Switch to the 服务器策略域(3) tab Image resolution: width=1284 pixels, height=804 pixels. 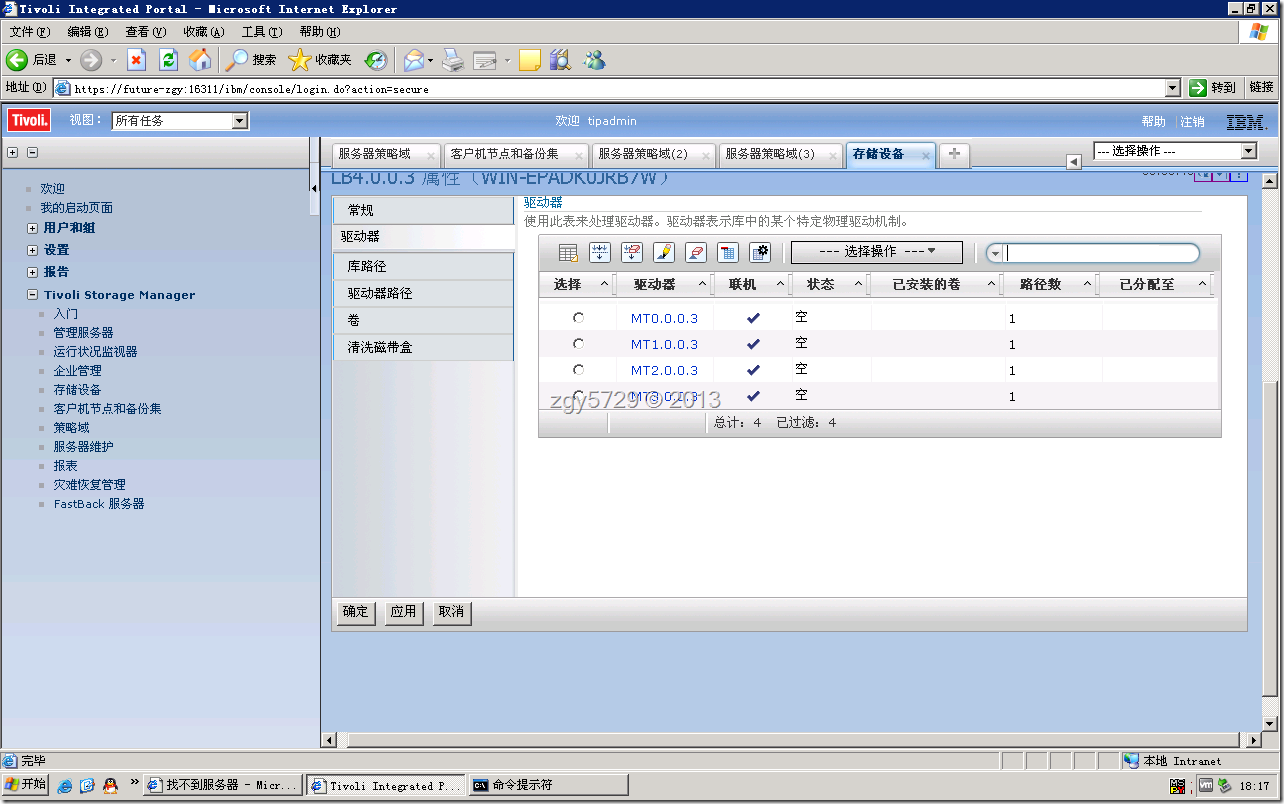pyautogui.click(x=770, y=154)
